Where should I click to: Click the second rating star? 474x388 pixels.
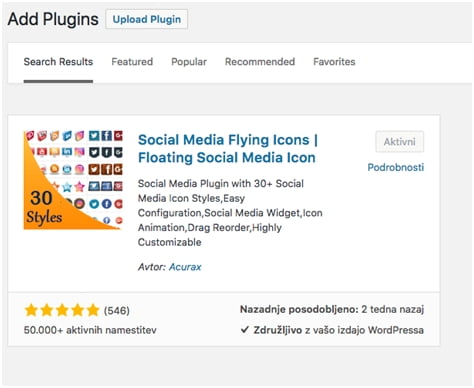47,310
